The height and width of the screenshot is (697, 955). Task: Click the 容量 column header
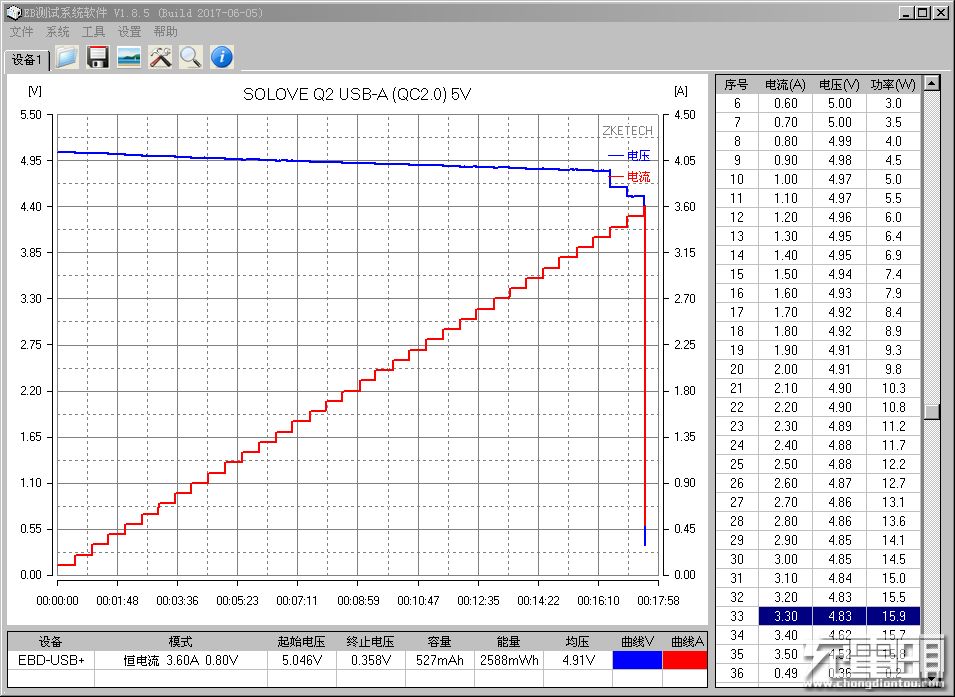point(439,642)
